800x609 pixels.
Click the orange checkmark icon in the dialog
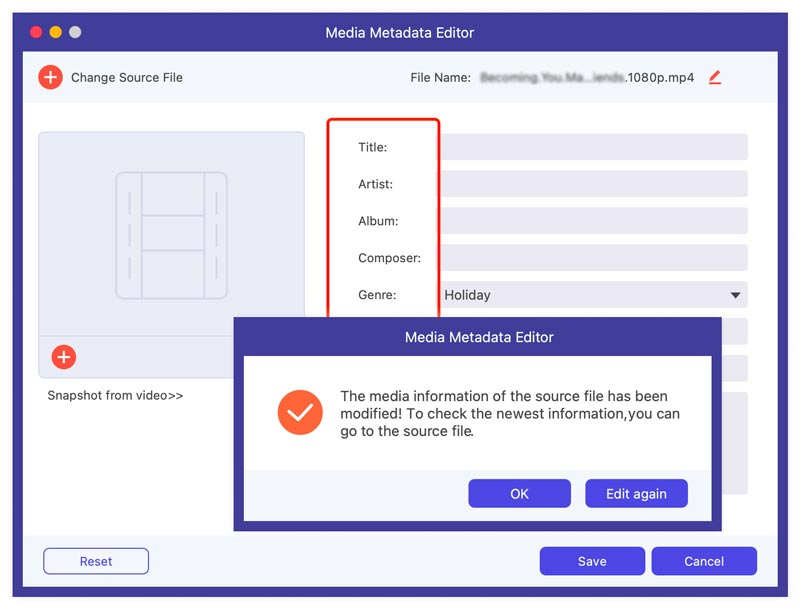coord(298,411)
